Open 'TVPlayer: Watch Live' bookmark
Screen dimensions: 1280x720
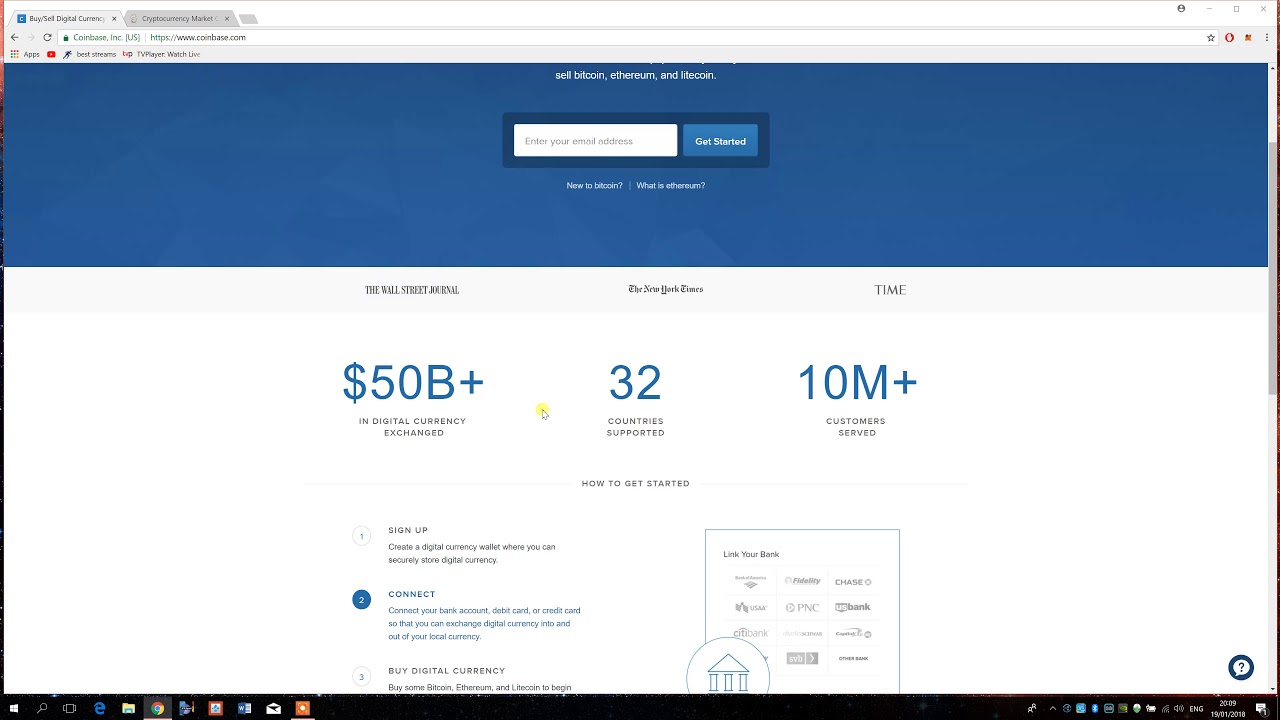[x=162, y=54]
